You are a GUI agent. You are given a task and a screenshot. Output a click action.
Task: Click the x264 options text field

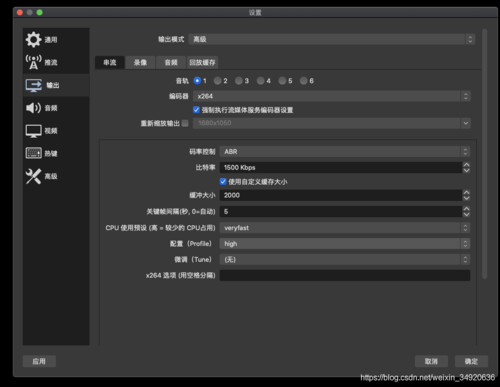click(x=345, y=275)
